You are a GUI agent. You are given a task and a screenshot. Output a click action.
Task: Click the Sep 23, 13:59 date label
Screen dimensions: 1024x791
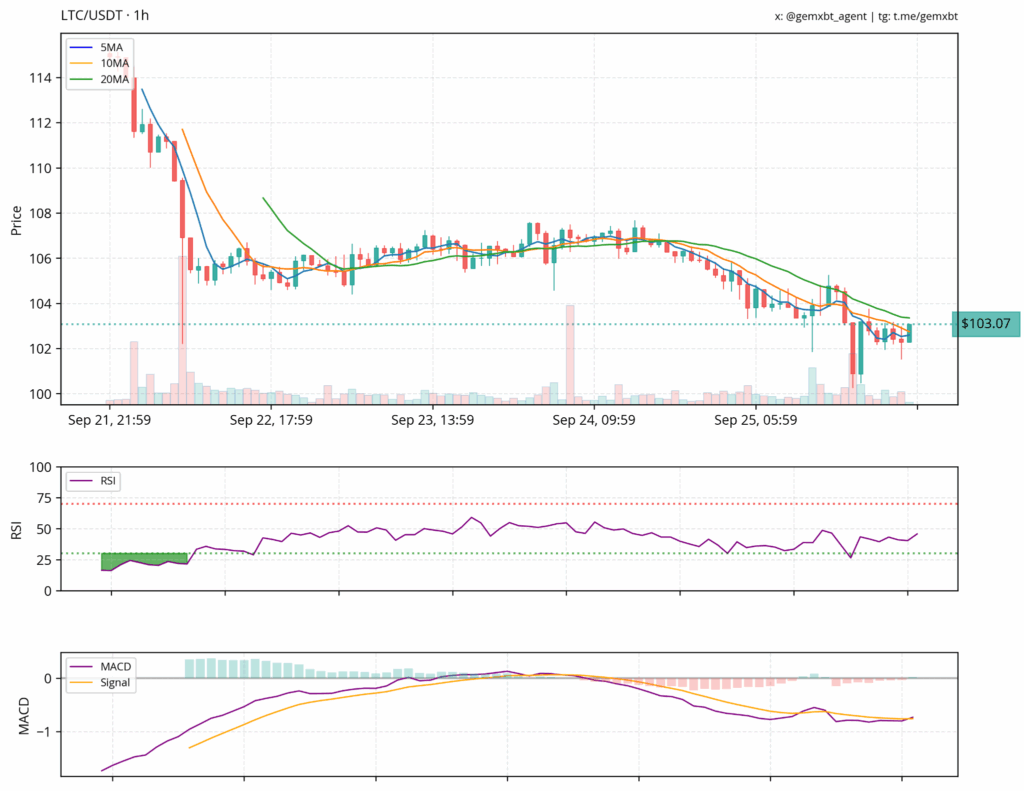[432, 420]
